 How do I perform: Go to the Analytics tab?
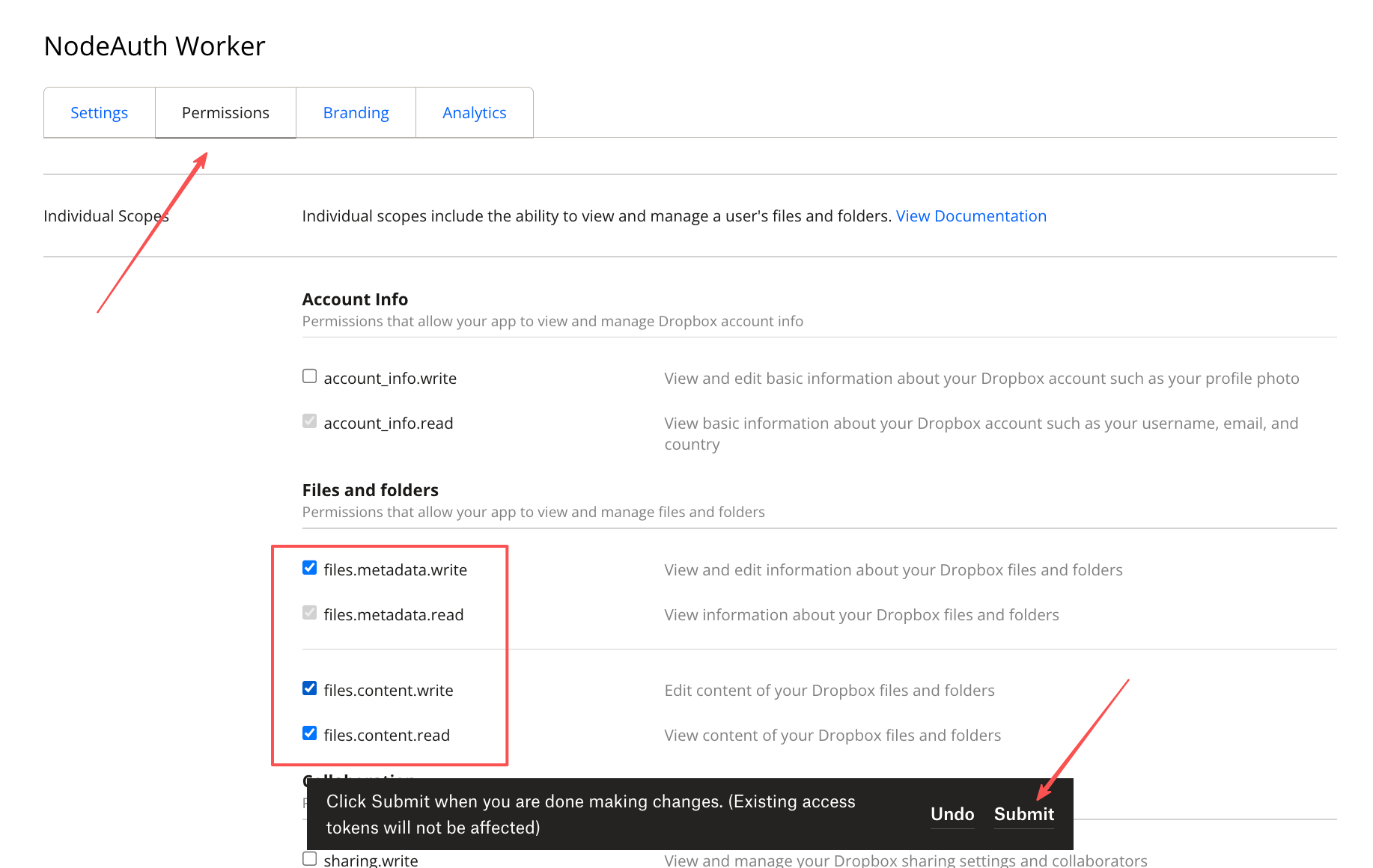[x=474, y=113]
